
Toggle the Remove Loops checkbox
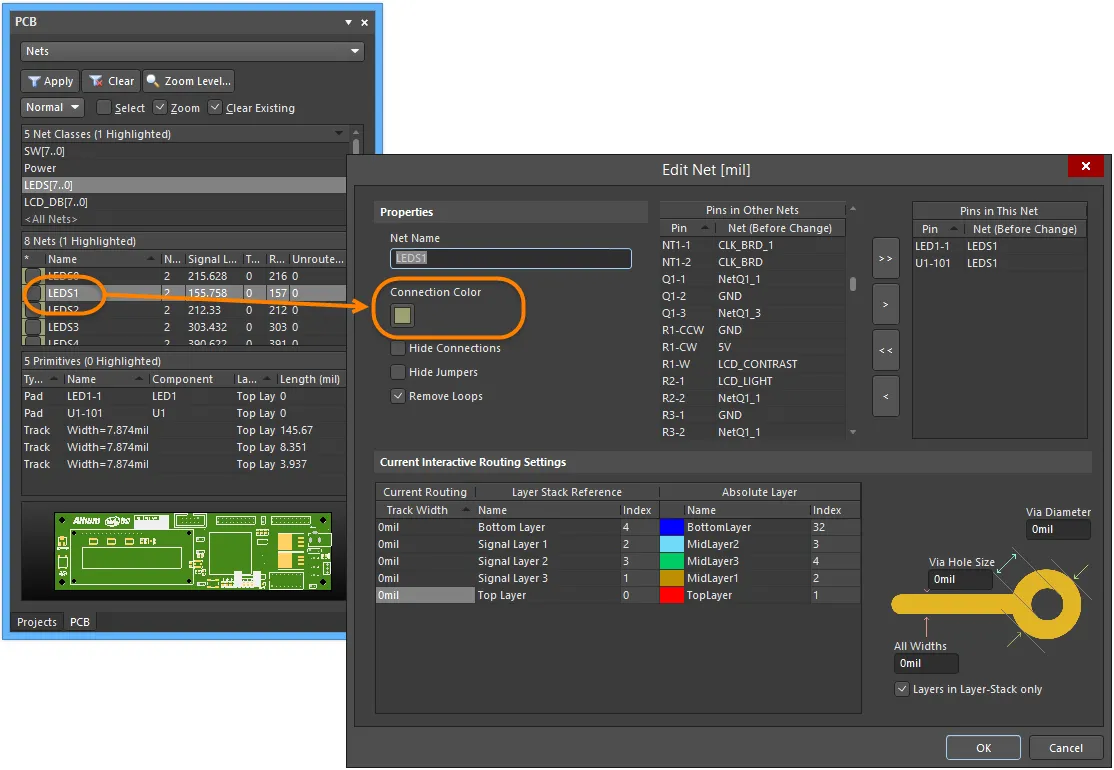[399, 396]
